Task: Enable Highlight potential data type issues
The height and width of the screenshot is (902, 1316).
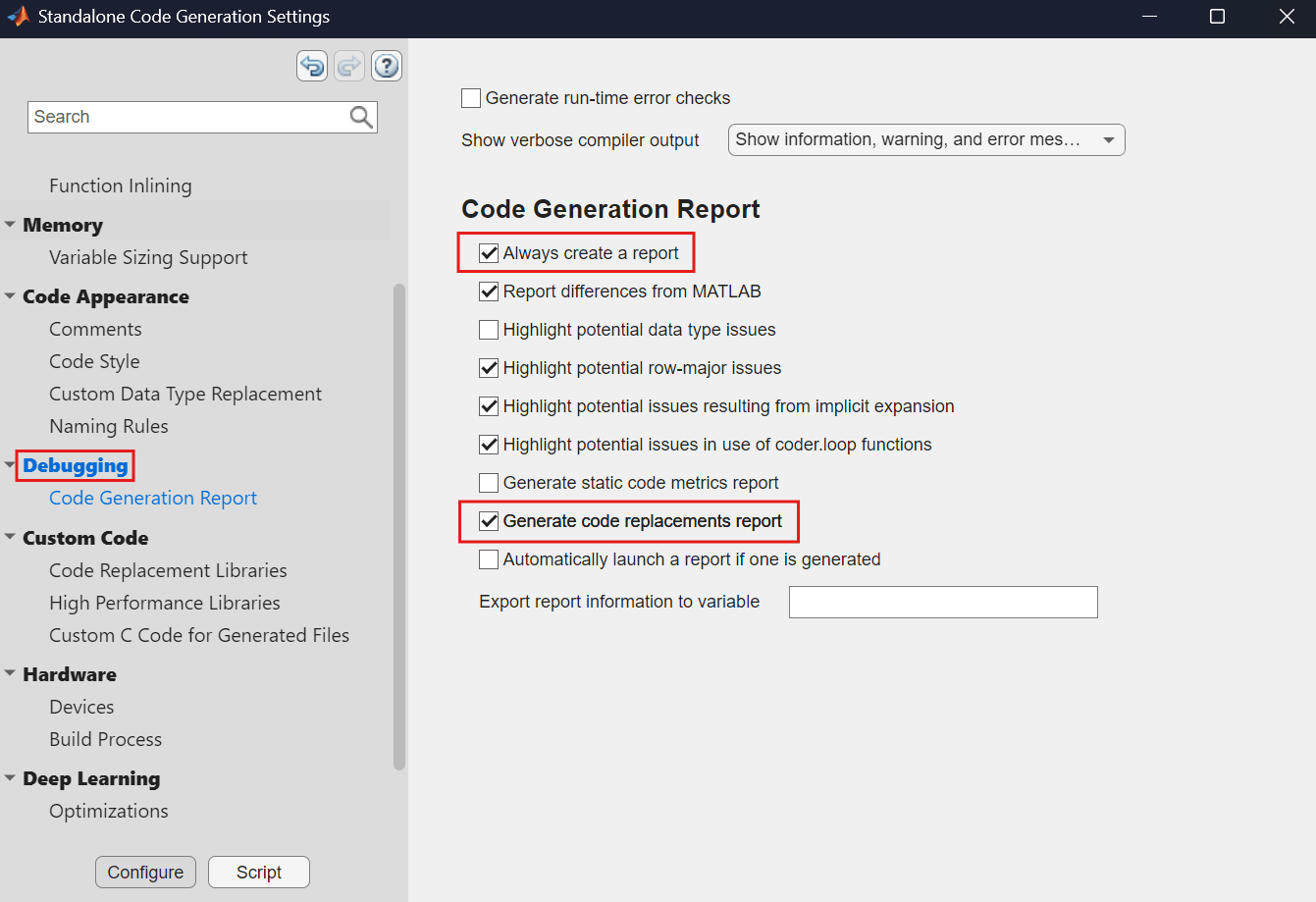Action: coord(489,330)
